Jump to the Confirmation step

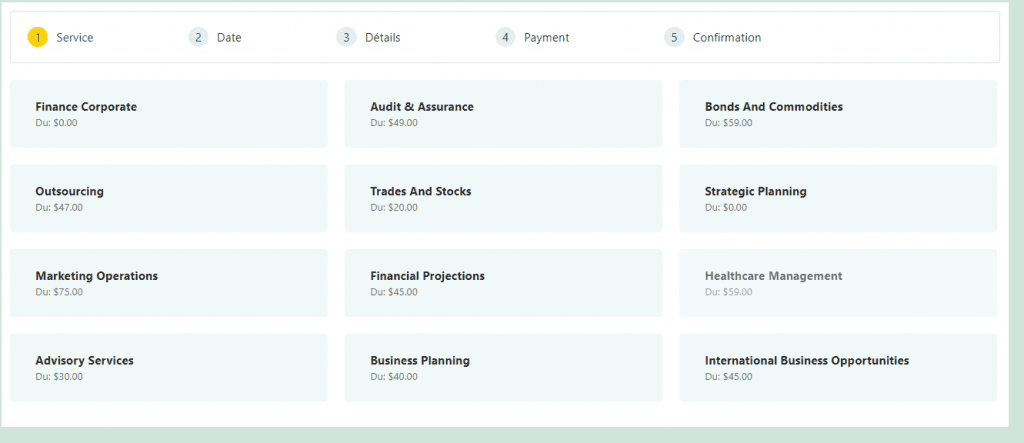[726, 38]
